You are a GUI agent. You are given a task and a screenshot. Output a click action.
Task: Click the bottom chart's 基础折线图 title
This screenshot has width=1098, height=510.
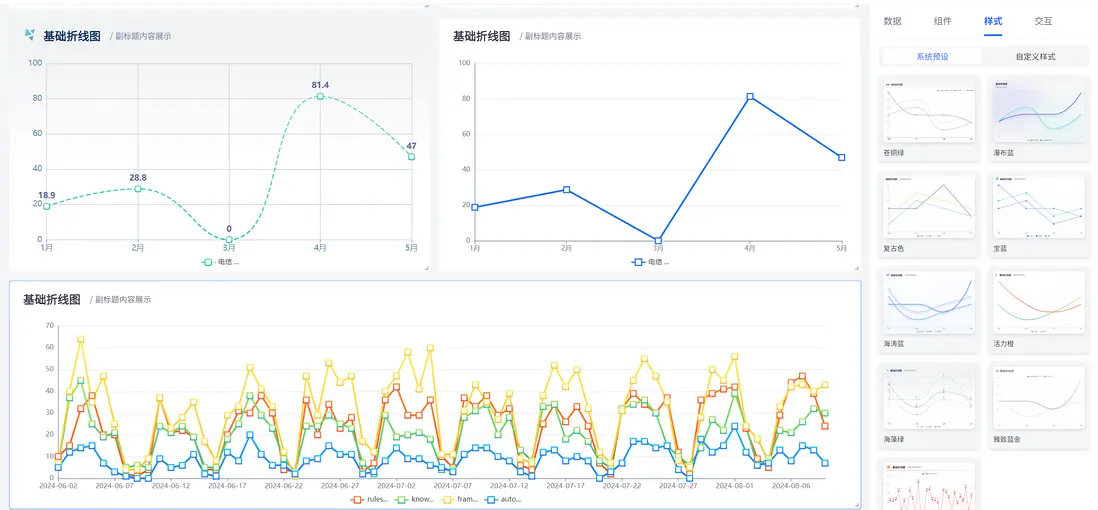coord(52,299)
